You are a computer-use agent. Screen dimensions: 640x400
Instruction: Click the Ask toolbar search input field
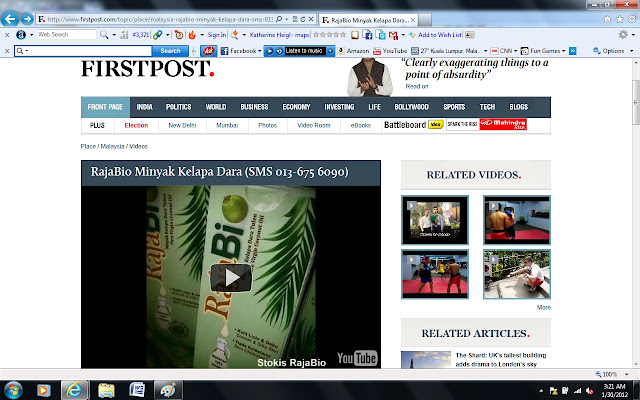point(83,51)
